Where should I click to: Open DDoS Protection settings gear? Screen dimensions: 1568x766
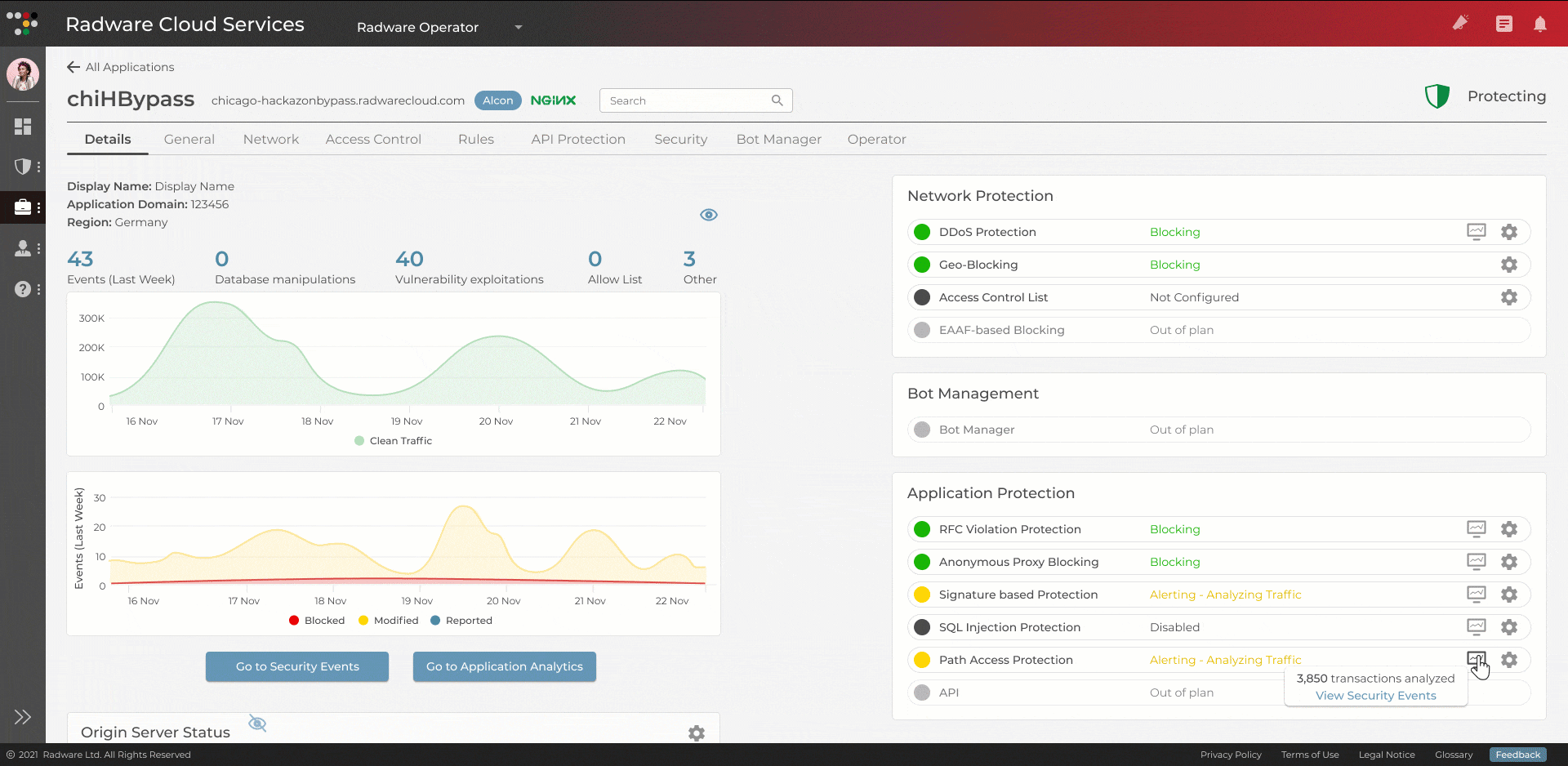(x=1508, y=232)
